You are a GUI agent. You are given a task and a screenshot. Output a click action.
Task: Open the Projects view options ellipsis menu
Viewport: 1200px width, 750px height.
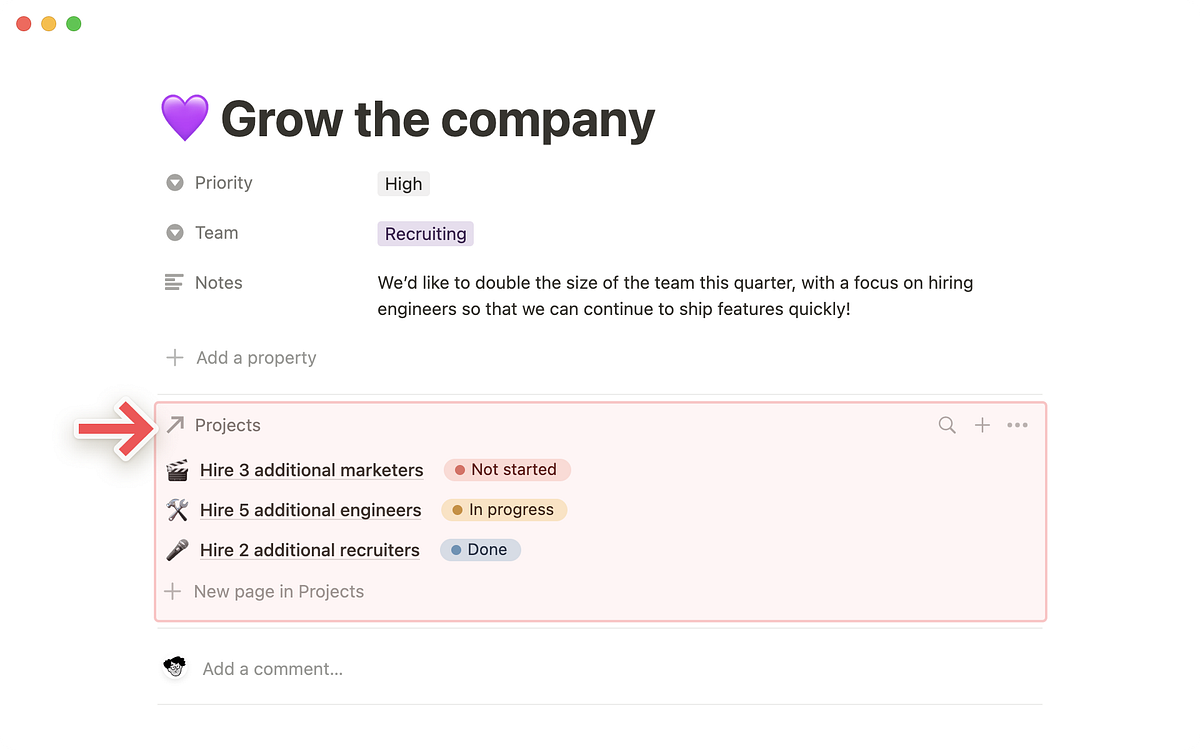click(1018, 425)
